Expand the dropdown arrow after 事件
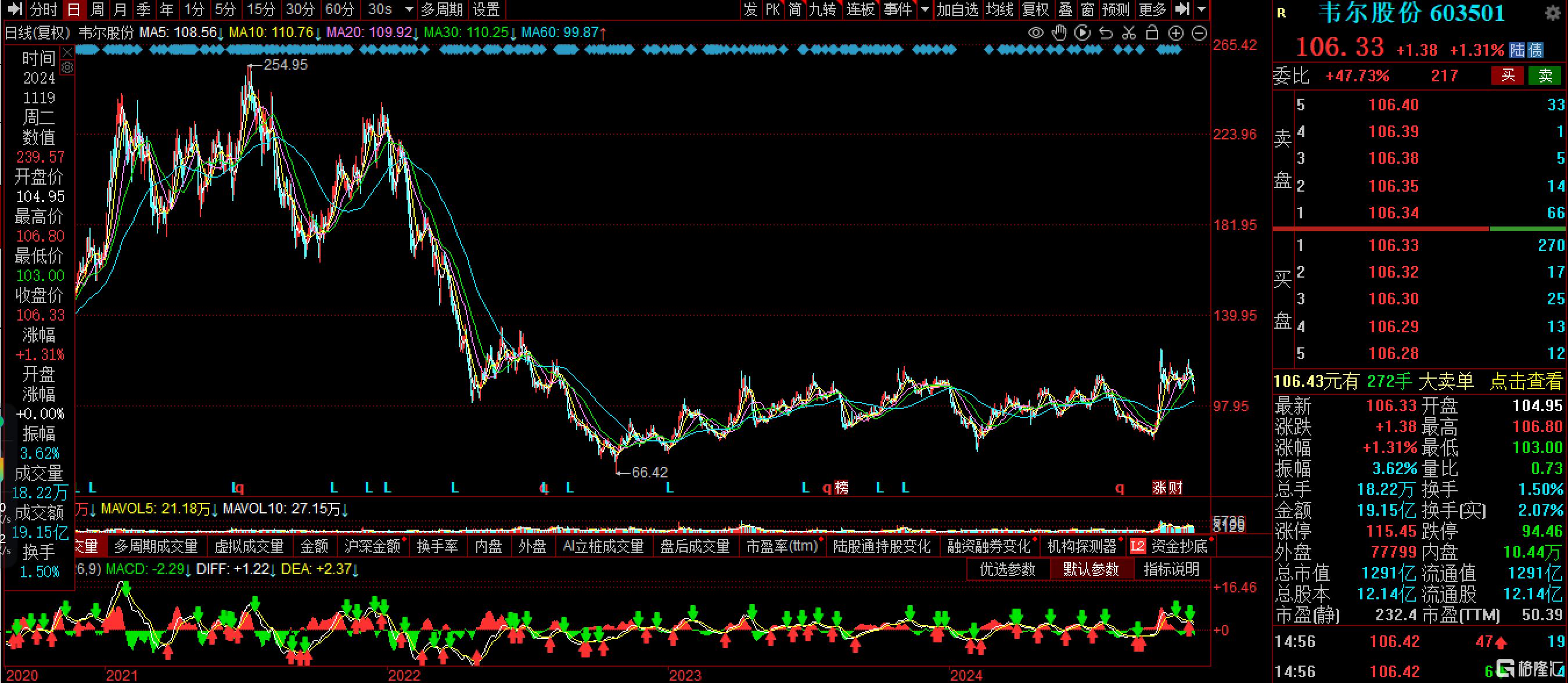Image resolution: width=1568 pixels, height=683 pixels. click(x=925, y=9)
